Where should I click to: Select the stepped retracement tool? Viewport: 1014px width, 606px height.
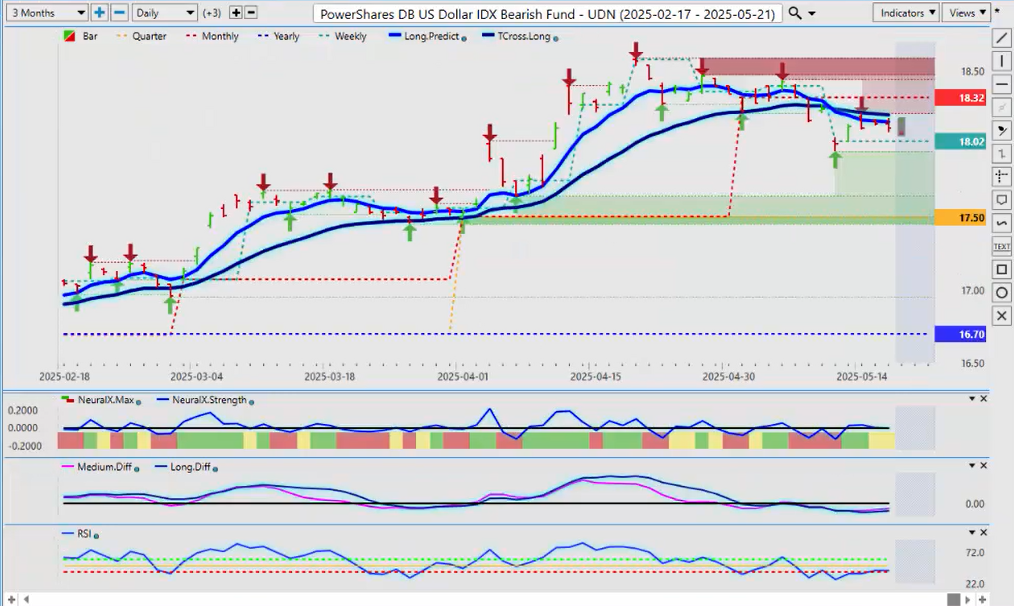tap(1001, 154)
